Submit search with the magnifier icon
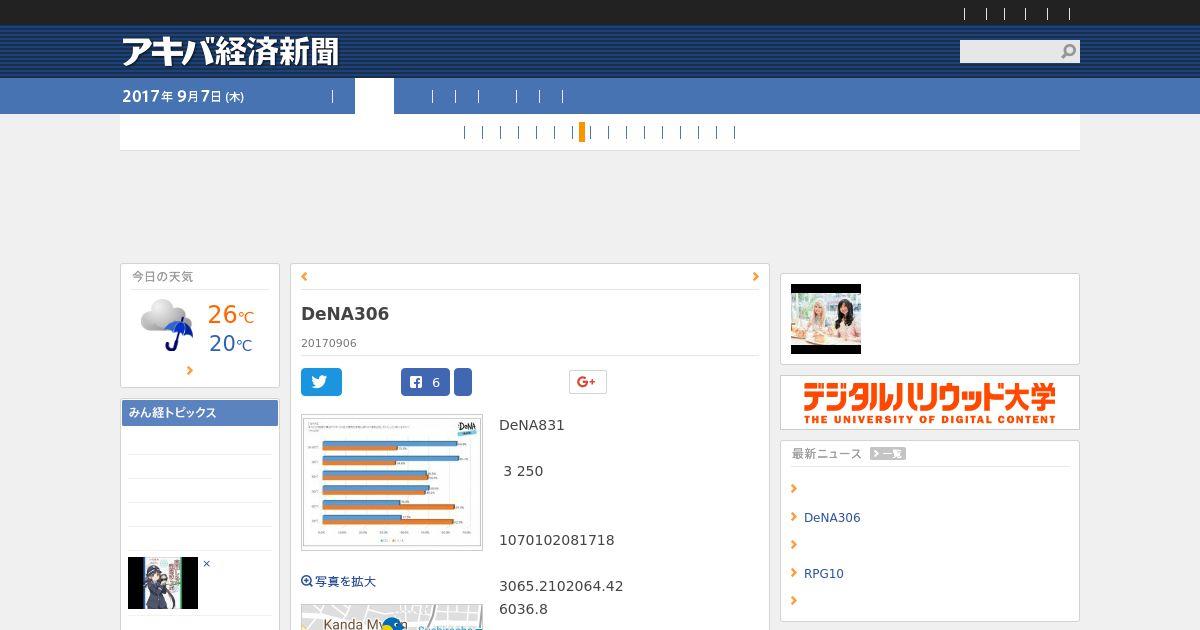 click(1069, 51)
